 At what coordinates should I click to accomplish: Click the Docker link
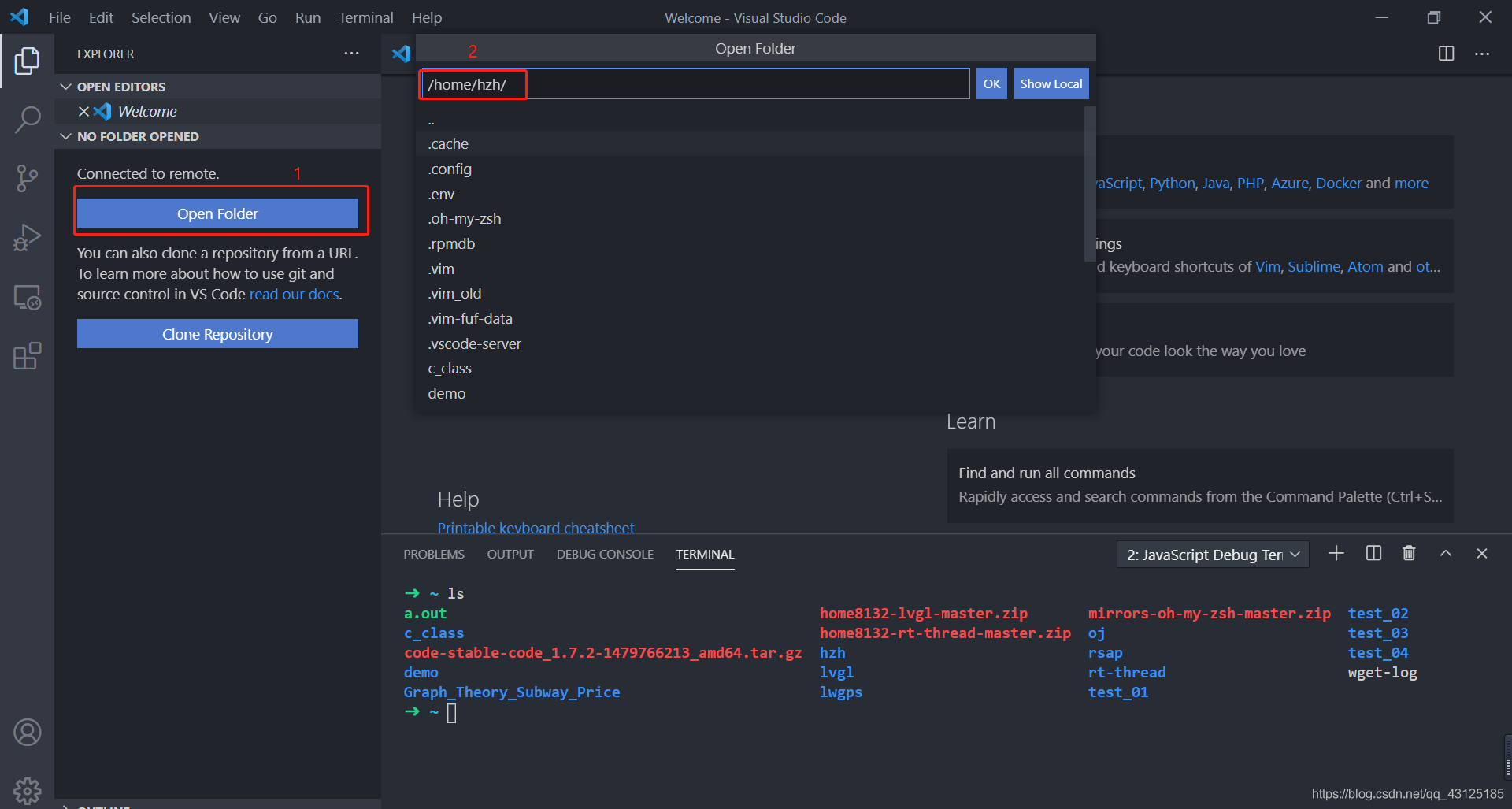pos(1338,183)
